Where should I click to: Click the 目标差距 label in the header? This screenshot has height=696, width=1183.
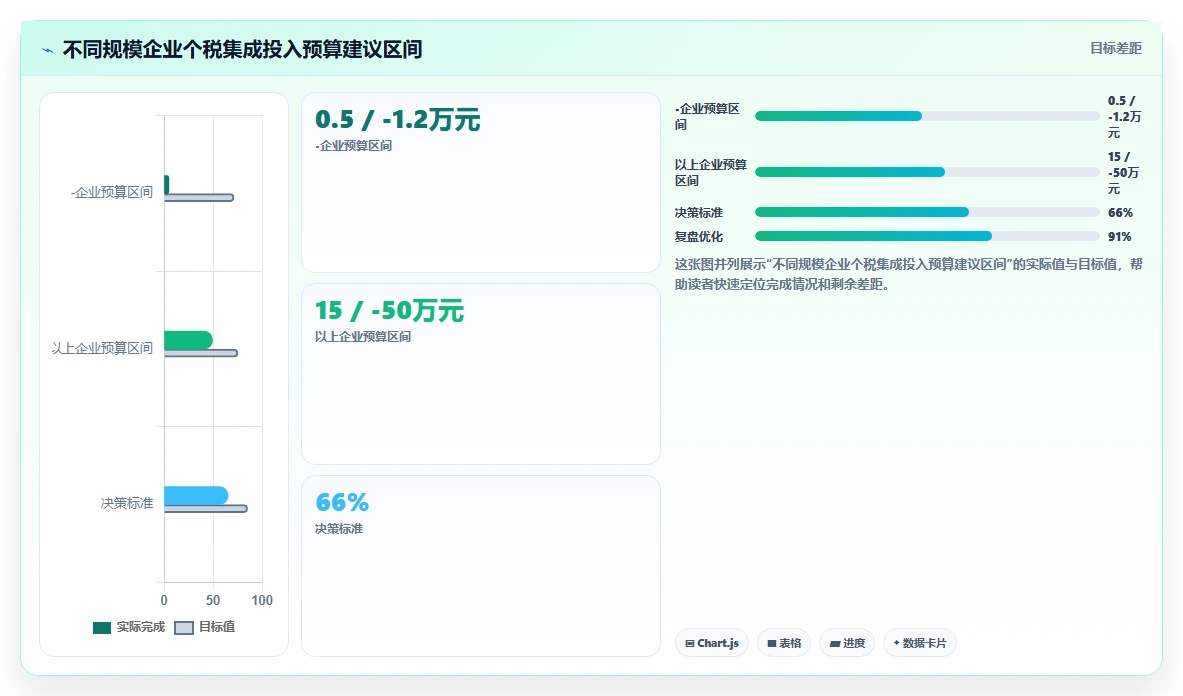[x=1116, y=48]
